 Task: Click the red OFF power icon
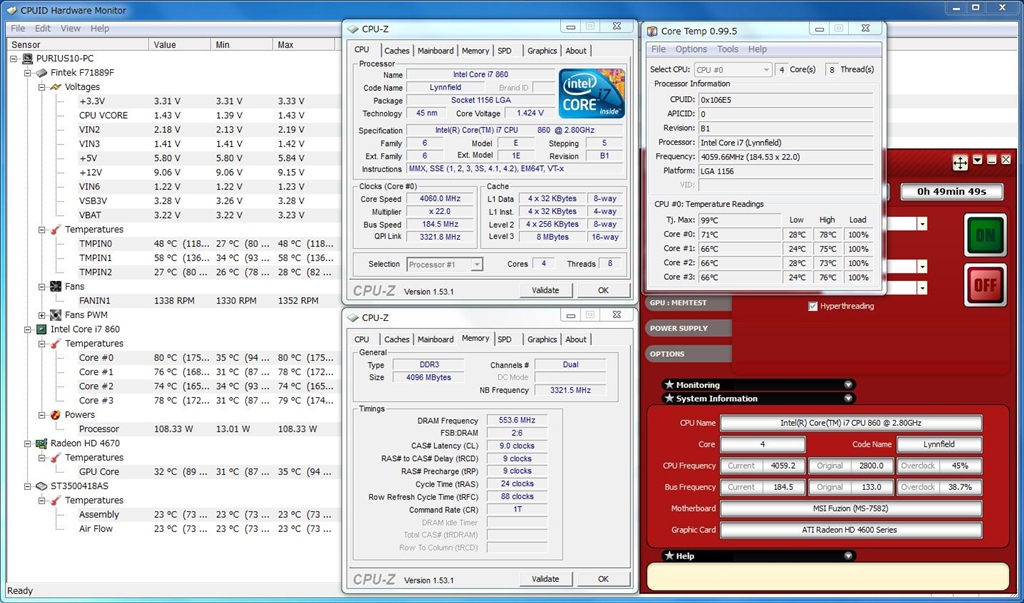click(x=985, y=286)
